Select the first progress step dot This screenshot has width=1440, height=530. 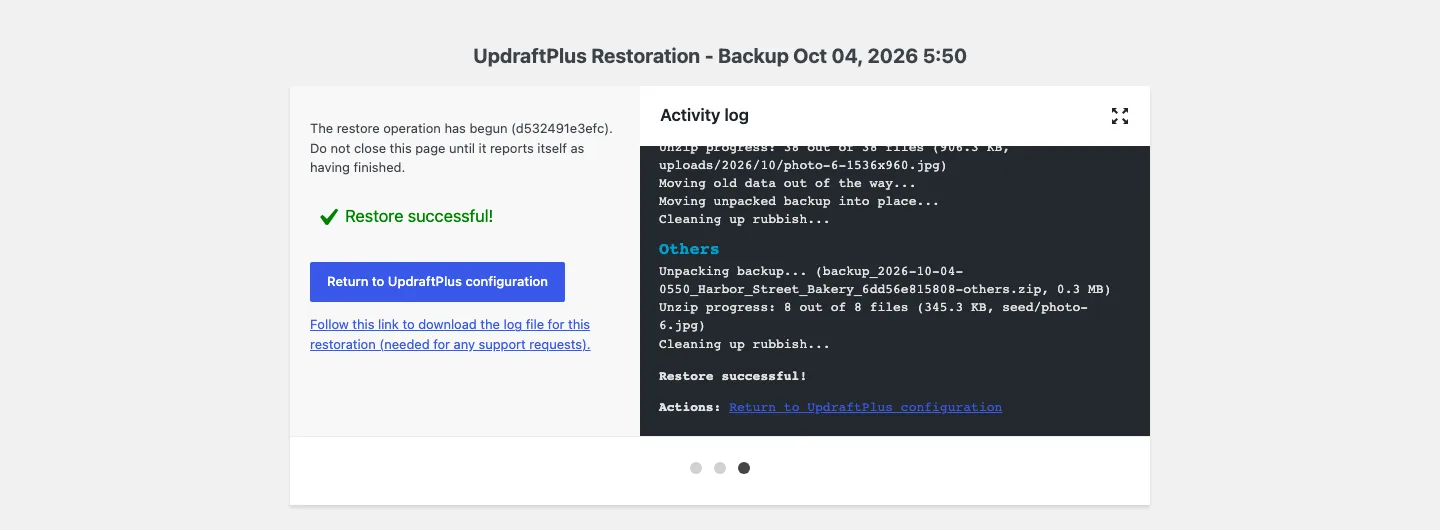(x=696, y=468)
